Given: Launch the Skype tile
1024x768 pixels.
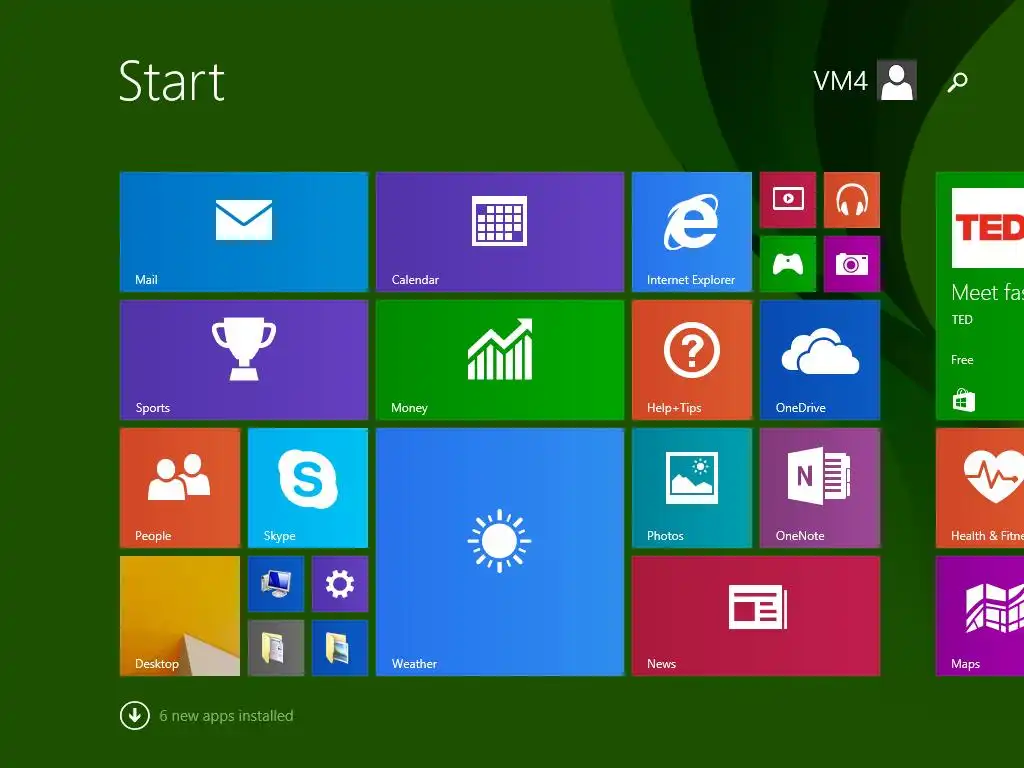Looking at the screenshot, I should coord(308,488).
